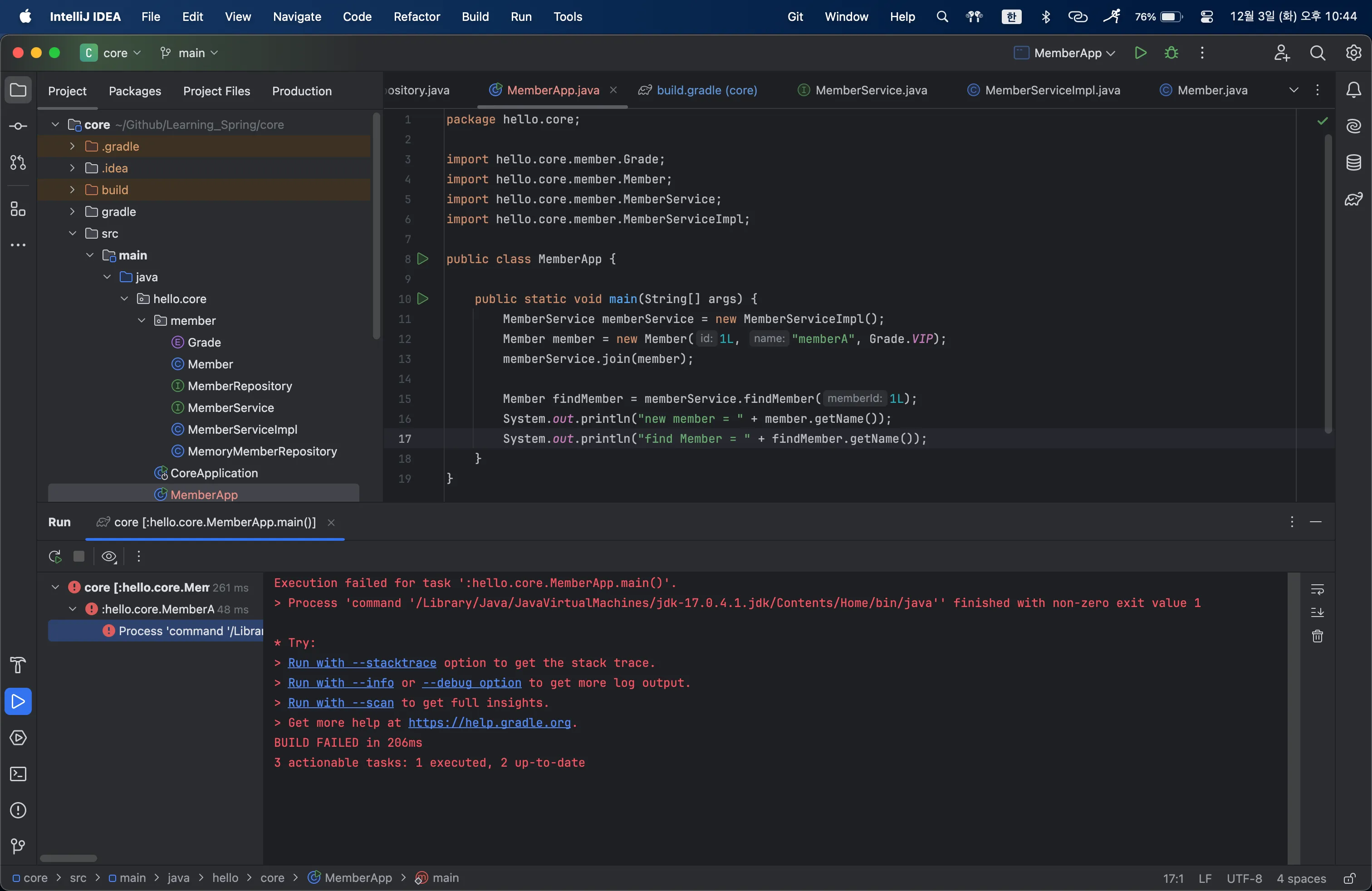
Task: Click the UTF-8 encoding status widget
Action: pyautogui.click(x=1244, y=878)
